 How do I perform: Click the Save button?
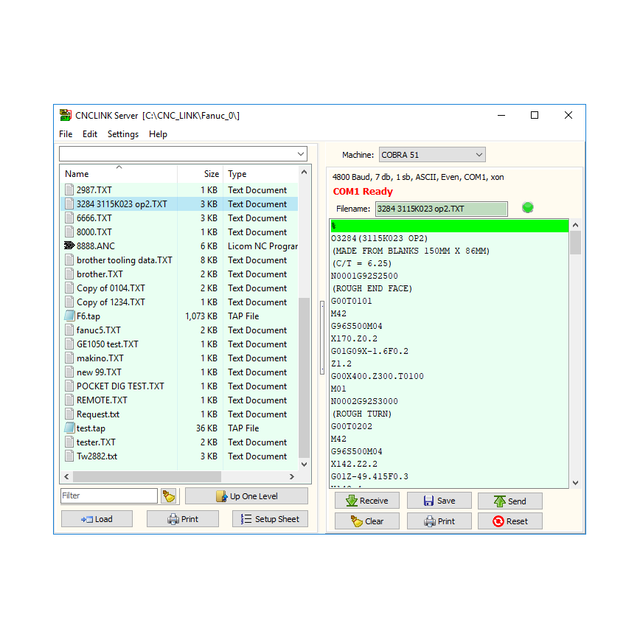click(439, 500)
